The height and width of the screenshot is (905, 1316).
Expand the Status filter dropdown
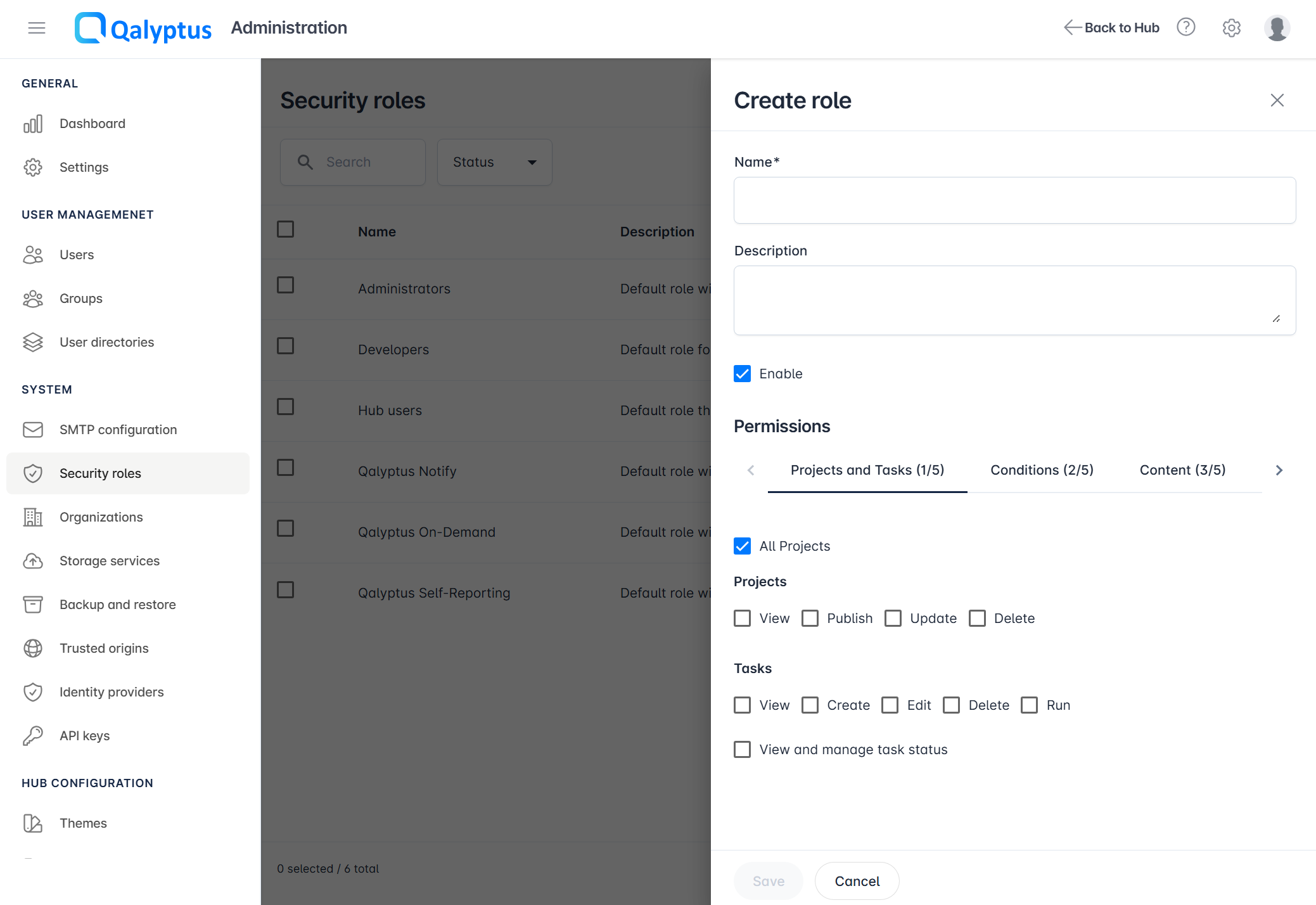pyautogui.click(x=494, y=162)
